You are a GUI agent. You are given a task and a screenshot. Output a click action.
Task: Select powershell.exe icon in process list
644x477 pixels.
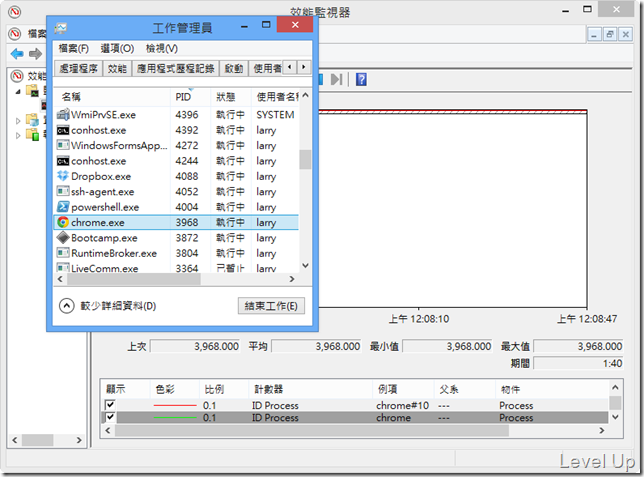pyautogui.click(x=62, y=207)
